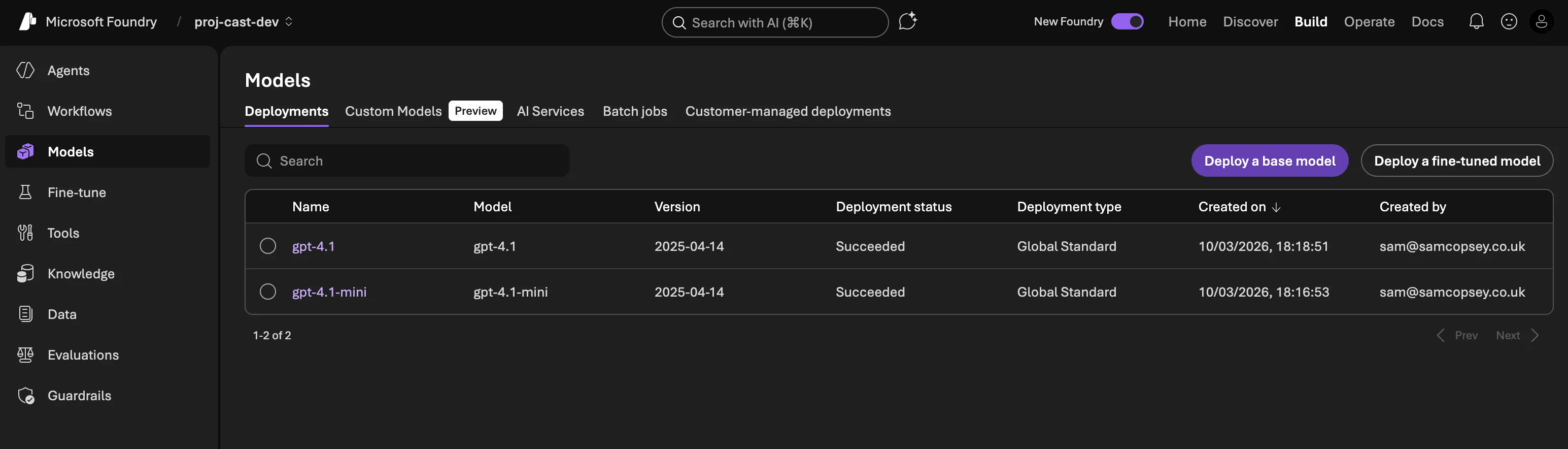Open the Docs top navigation item
1568x449 pixels.
1427,22
